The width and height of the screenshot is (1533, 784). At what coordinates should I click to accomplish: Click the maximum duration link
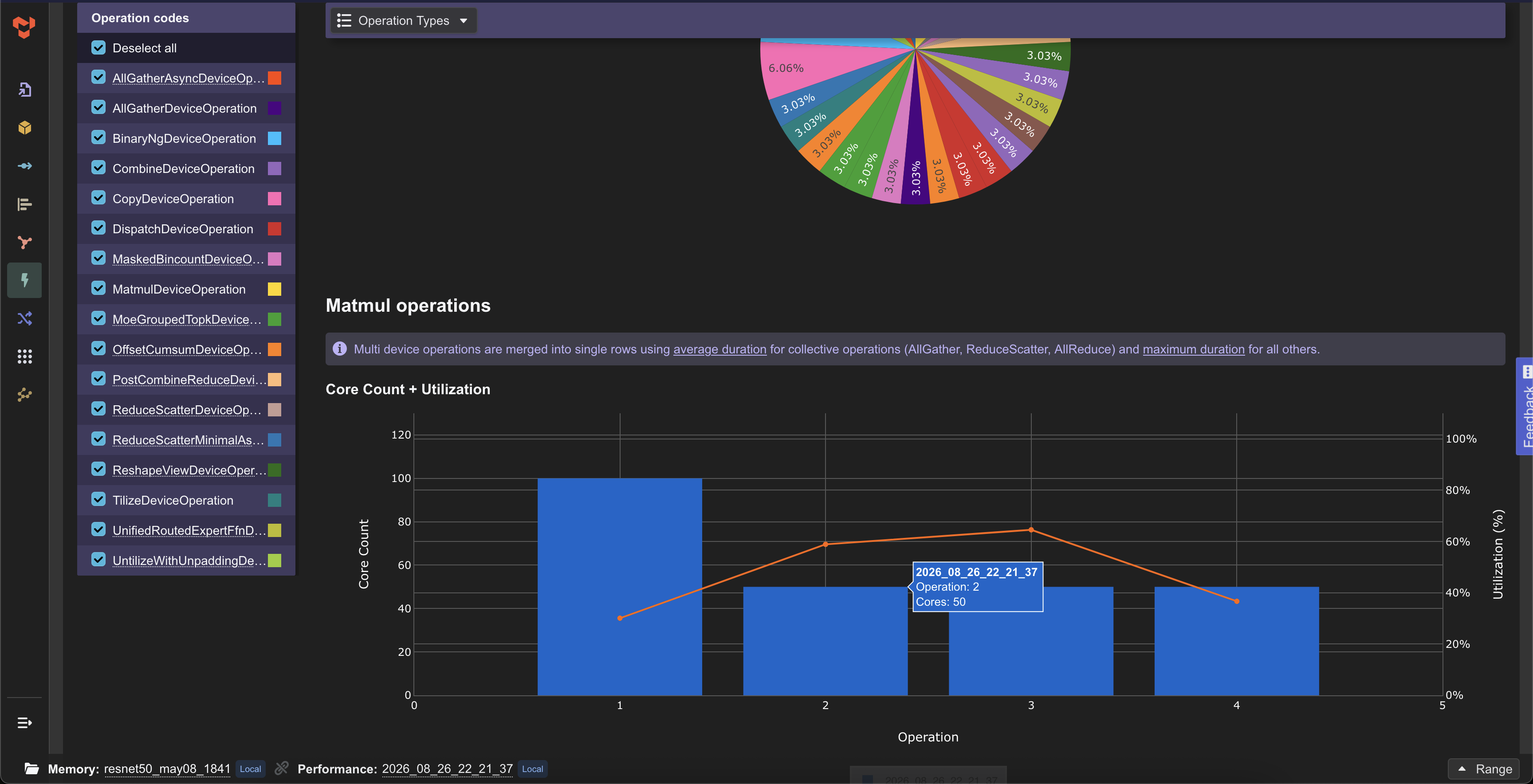pos(1193,349)
